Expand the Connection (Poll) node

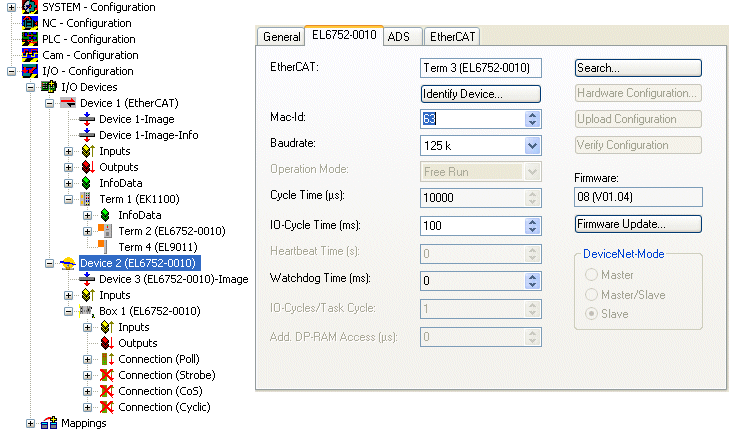[88, 359]
